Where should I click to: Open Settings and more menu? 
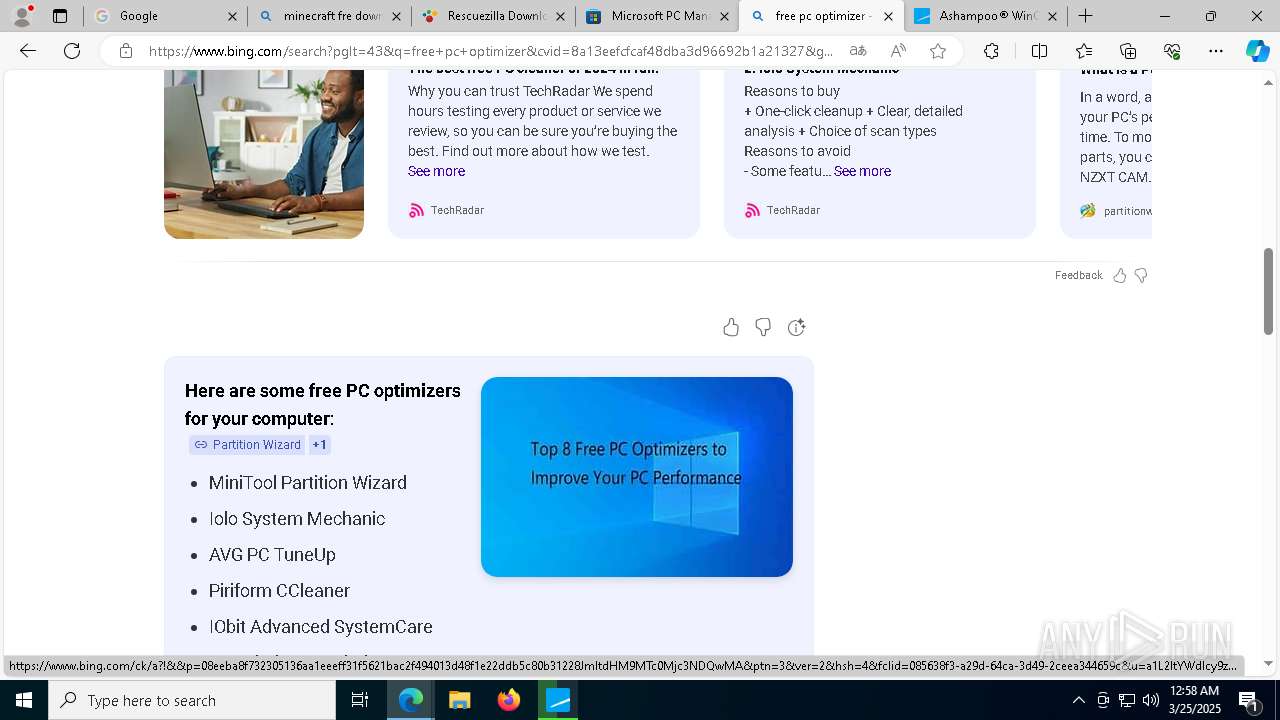[x=1216, y=51]
